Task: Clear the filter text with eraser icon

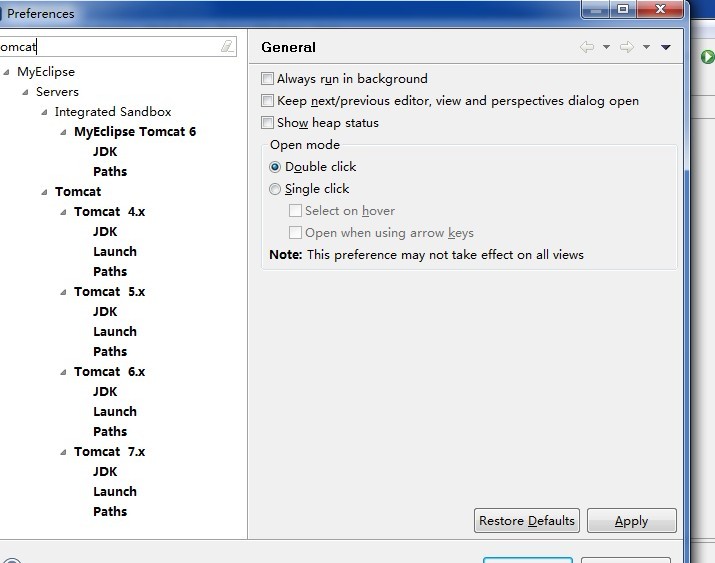Action: pos(227,46)
